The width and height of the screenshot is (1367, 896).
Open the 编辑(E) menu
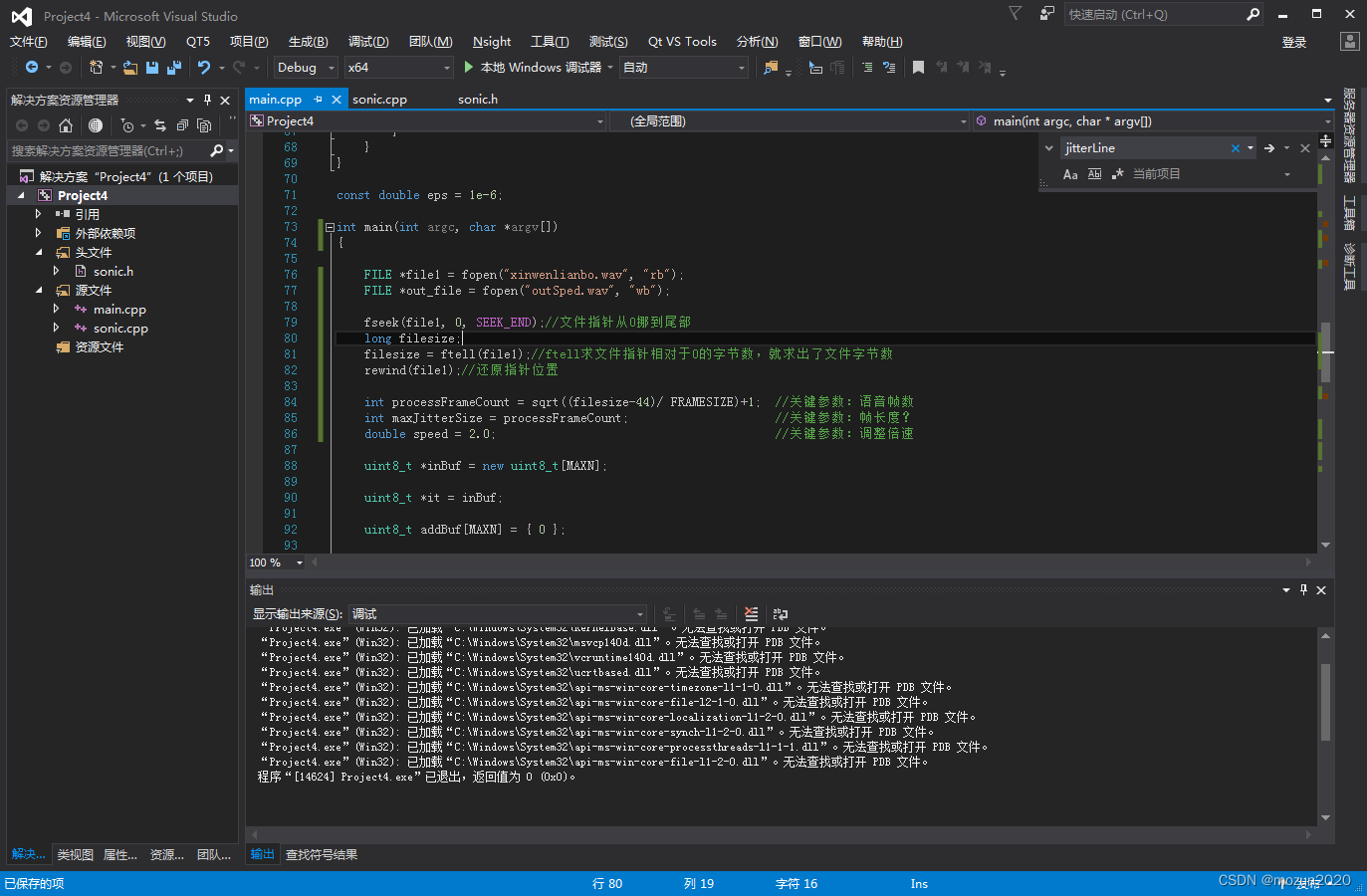[87, 42]
